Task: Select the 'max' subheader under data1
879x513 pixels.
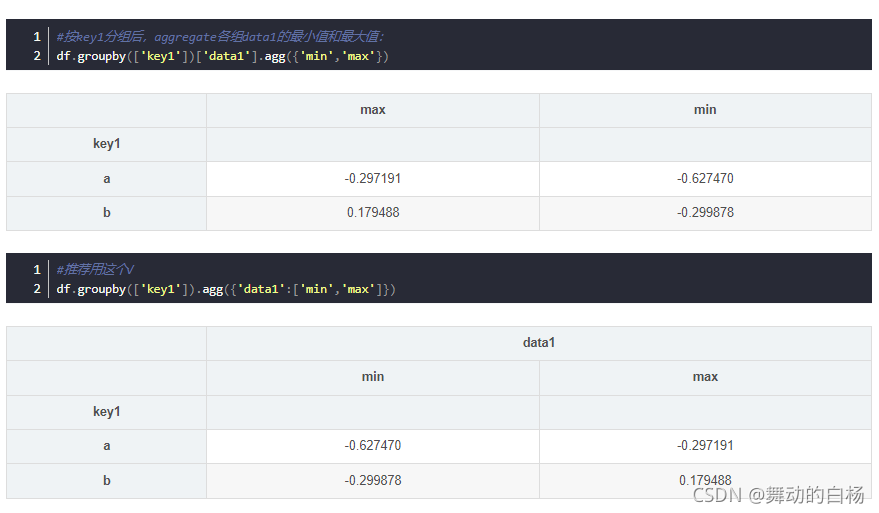Action: (x=705, y=377)
